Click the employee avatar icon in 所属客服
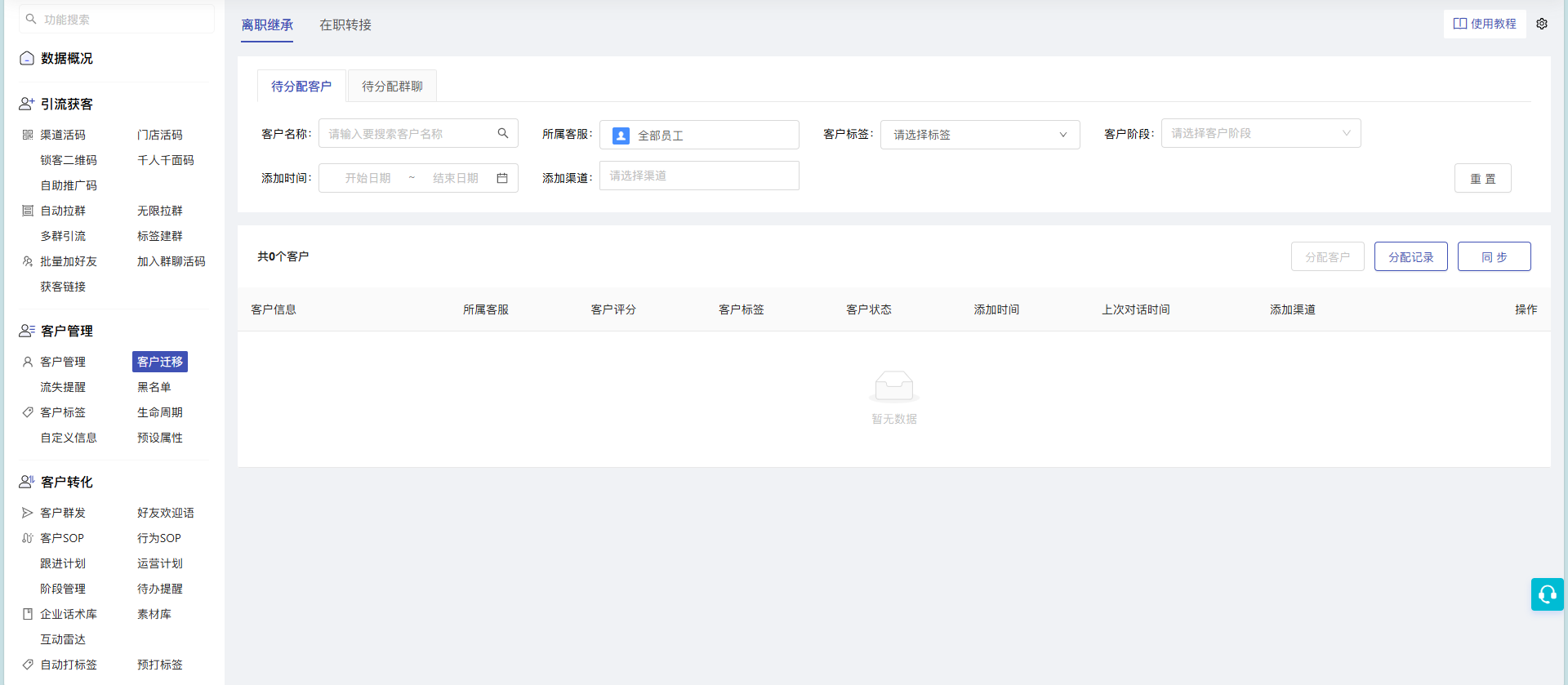Screen dimensions: 1568x685 pos(621,136)
